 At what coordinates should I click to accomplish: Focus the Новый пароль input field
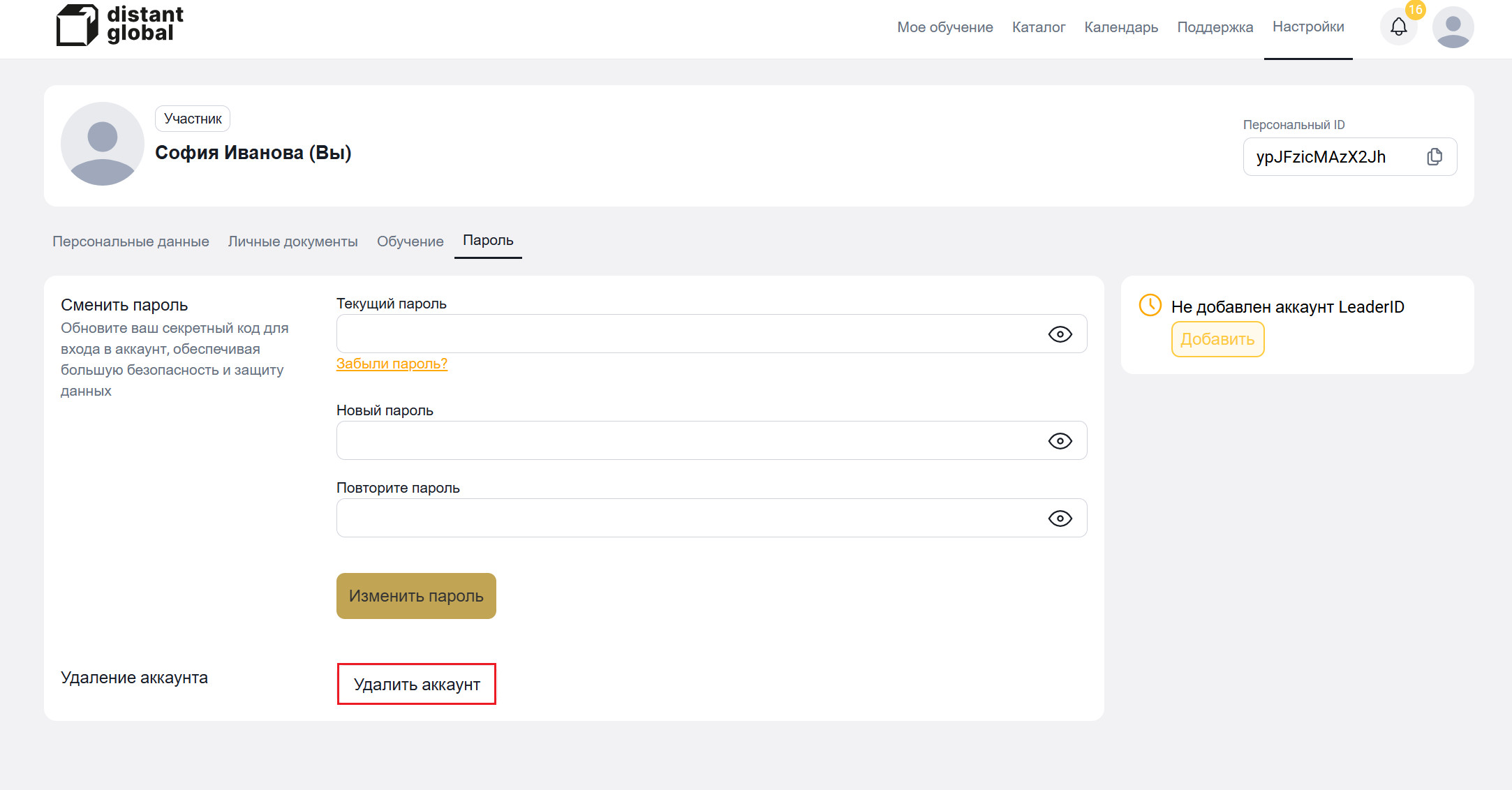711,440
